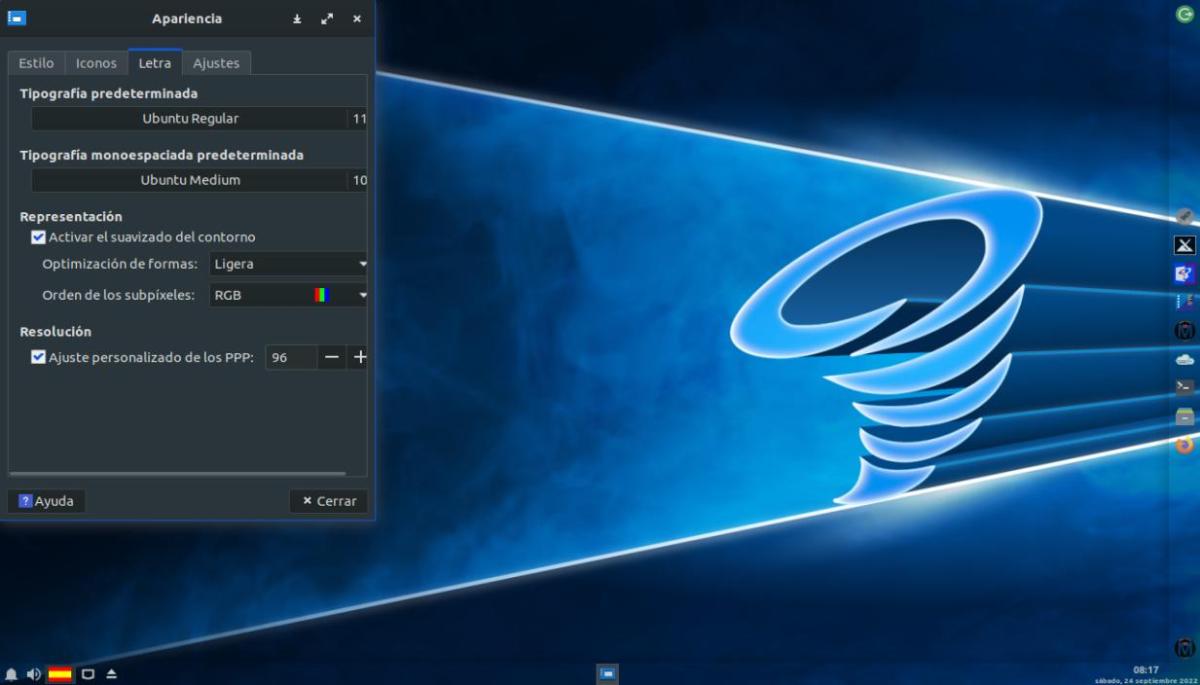The image size is (1200, 685).
Task: Expand the 'Optimización de formas' dropdown
Action: [288, 264]
